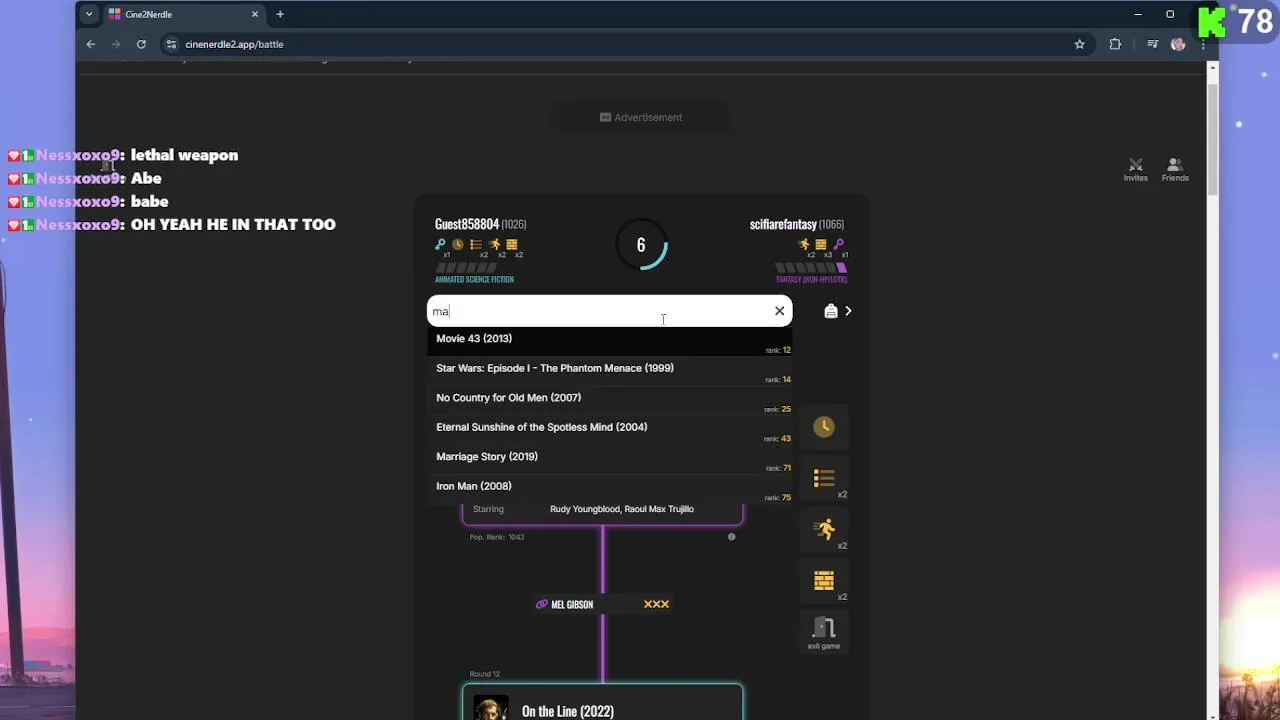Viewport: 1280px width, 720px height.
Task: Click the Fantasy (Non-HP/LOTR) progress bar
Action: pos(812,268)
